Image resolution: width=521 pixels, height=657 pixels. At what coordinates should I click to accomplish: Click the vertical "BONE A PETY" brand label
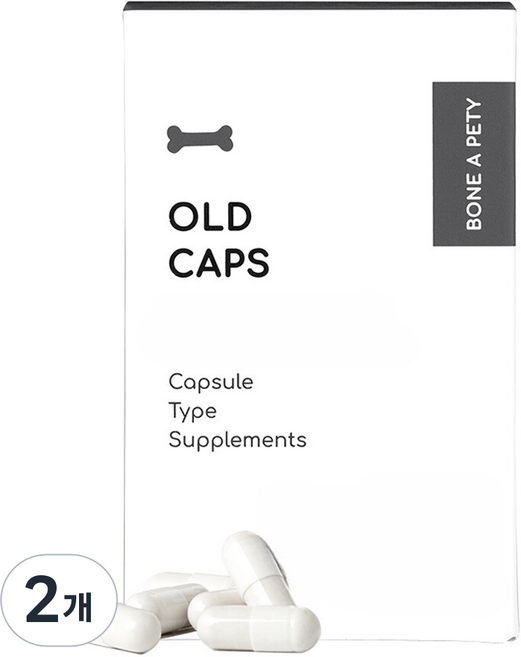point(474,164)
